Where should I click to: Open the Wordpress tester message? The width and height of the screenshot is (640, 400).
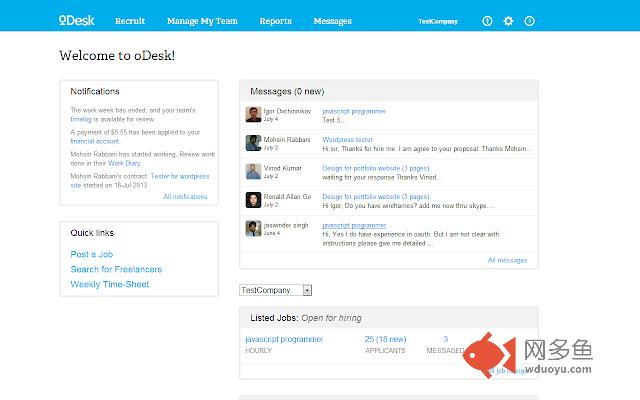coord(347,140)
